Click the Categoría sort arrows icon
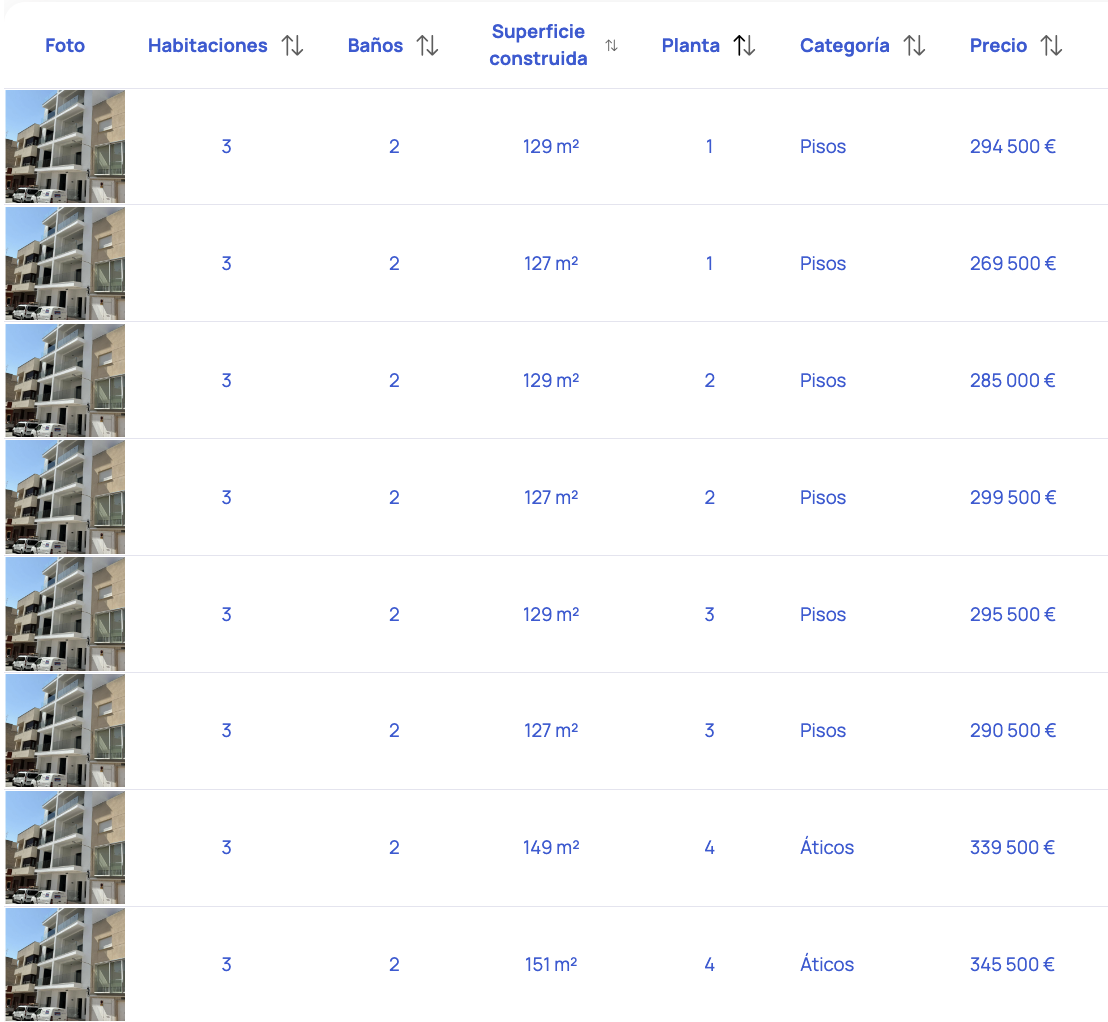 tap(914, 46)
